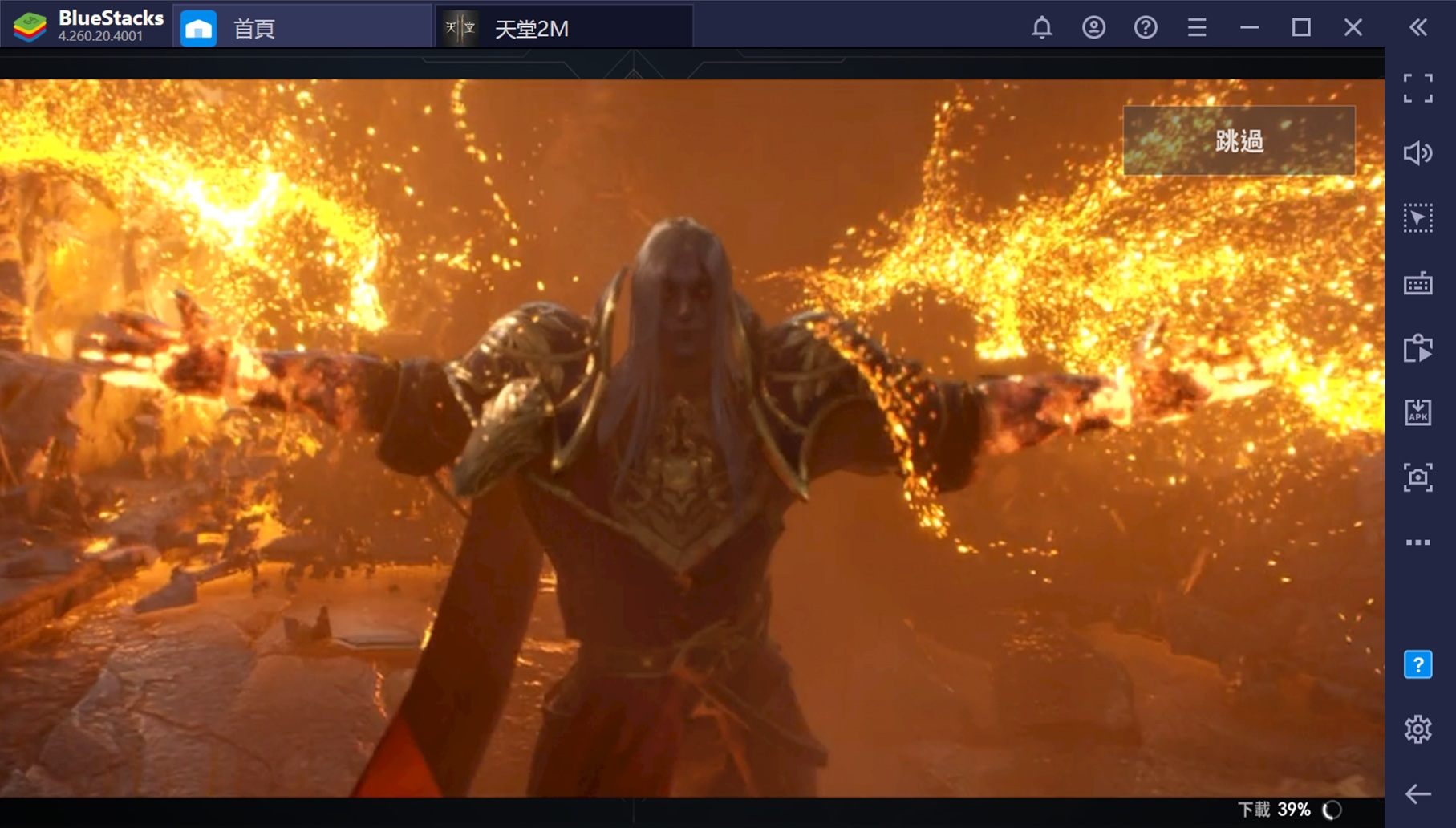Open the help question mark in title bar

[1146, 27]
